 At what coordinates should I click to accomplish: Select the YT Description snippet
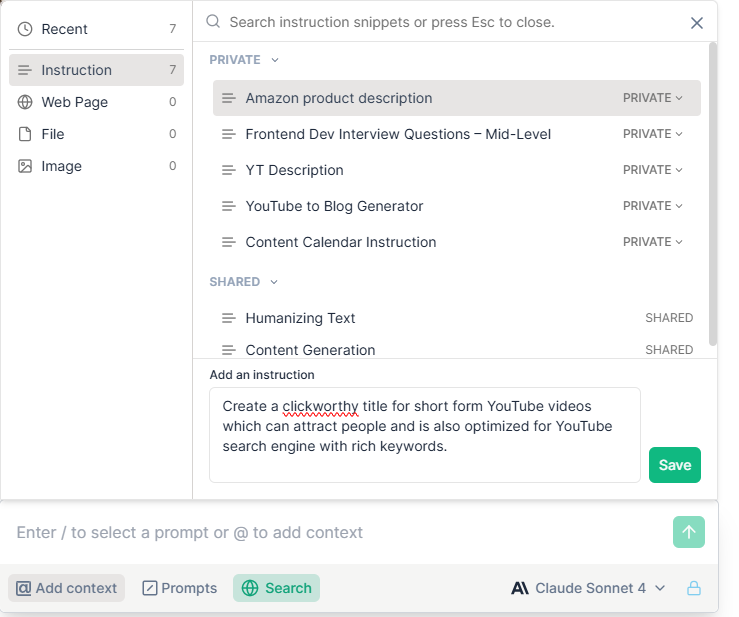tap(456, 170)
